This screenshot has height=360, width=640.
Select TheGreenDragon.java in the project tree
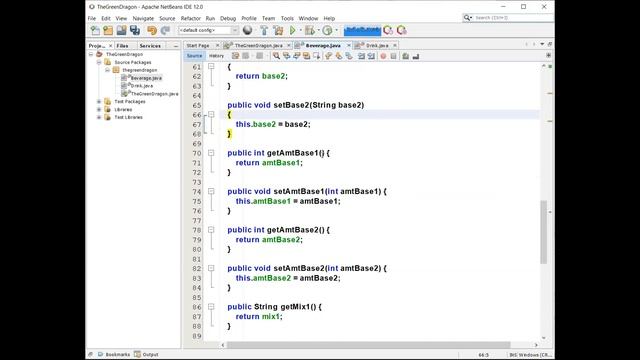pos(154,93)
